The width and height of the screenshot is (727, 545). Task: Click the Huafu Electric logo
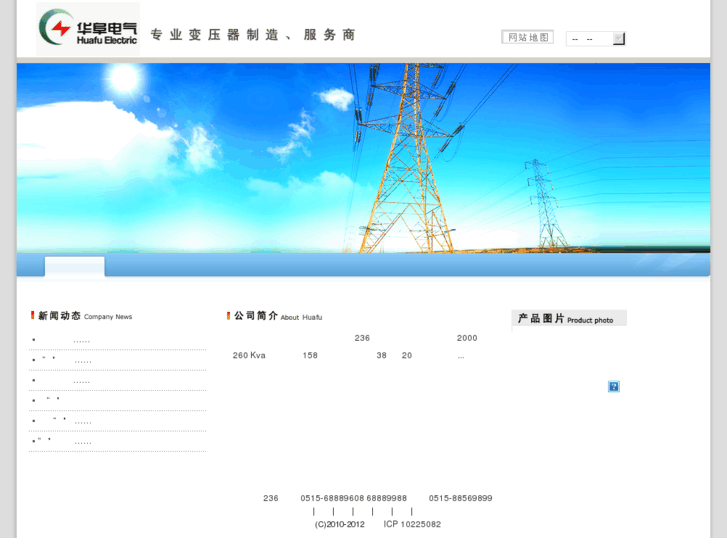click(x=88, y=29)
